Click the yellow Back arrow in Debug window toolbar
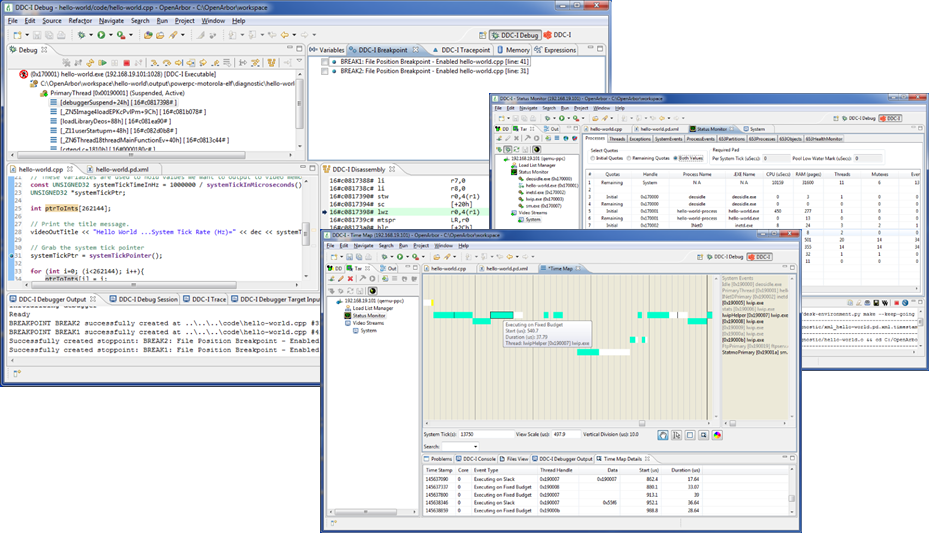 (285, 35)
